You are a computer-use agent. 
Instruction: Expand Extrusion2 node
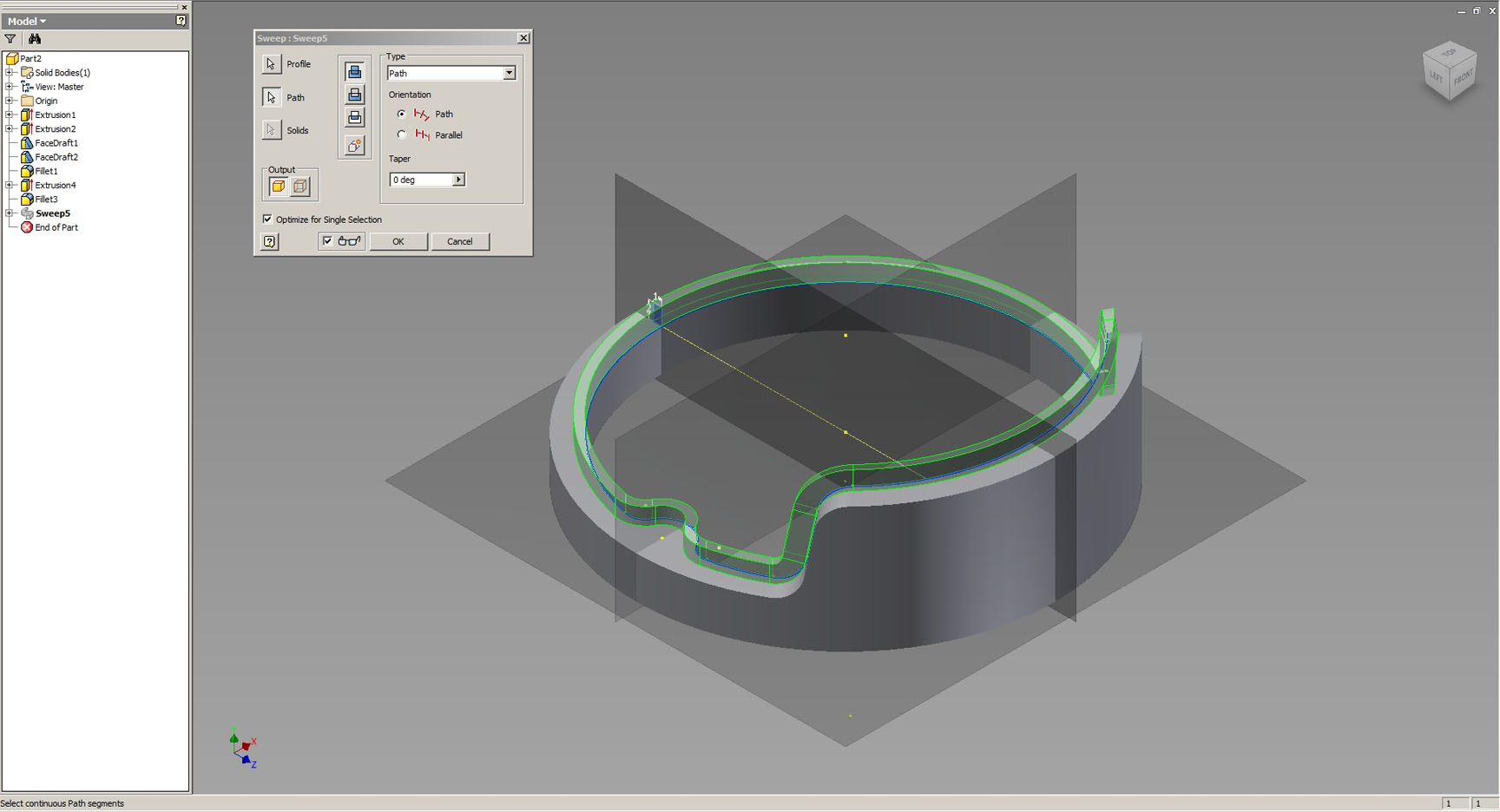pyautogui.click(x=10, y=129)
